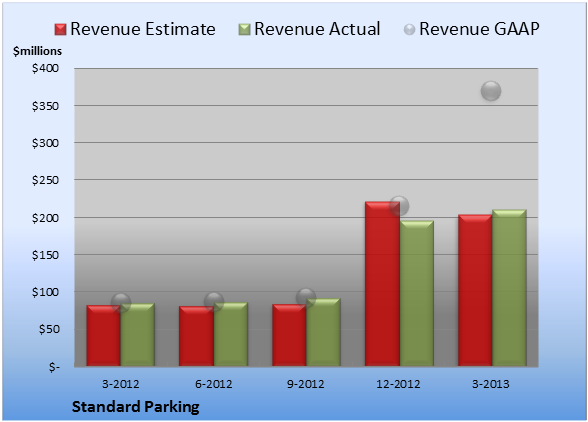Click the GAAP sphere marker for 3-2013
The width and height of the screenshot is (588, 422).
click(491, 91)
